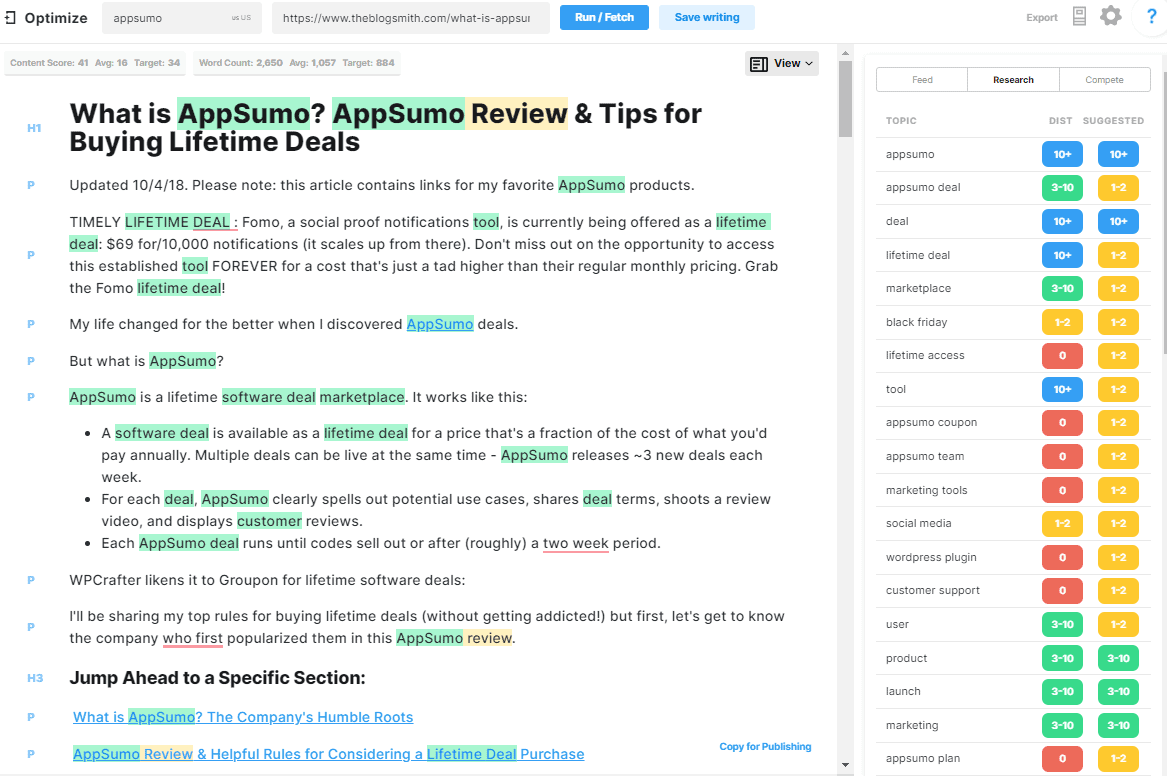Click the editor scroll down arrow
1167x776 pixels.
coord(845,765)
